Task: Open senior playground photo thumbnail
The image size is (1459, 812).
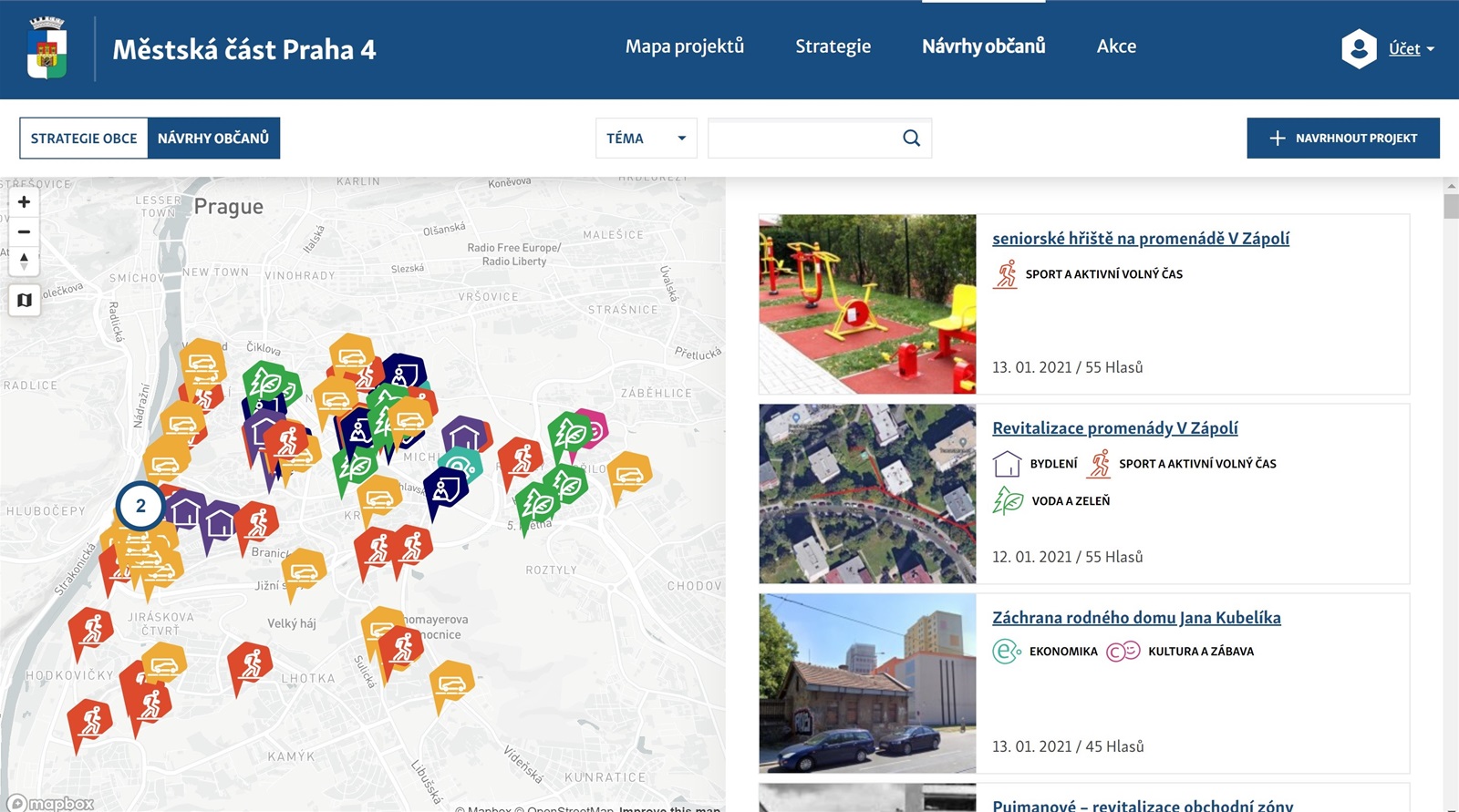Action: (867, 304)
